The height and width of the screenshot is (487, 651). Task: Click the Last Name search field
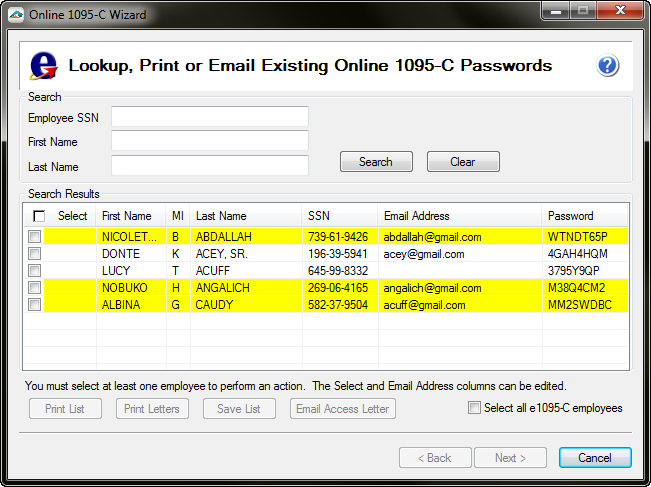coord(209,167)
